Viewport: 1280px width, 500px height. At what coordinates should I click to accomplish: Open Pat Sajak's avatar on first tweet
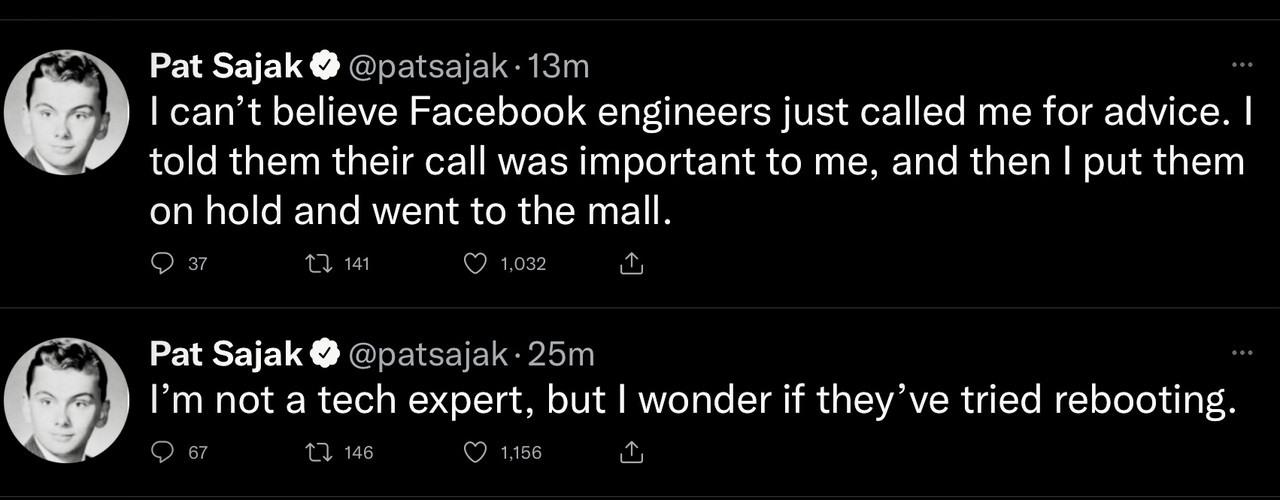point(66,112)
